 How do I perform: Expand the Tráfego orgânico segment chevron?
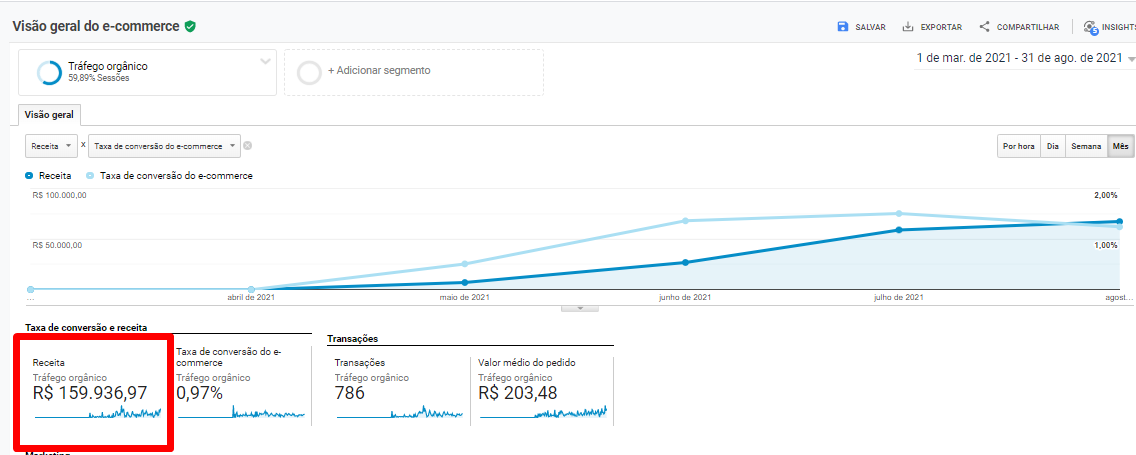pyautogui.click(x=265, y=62)
